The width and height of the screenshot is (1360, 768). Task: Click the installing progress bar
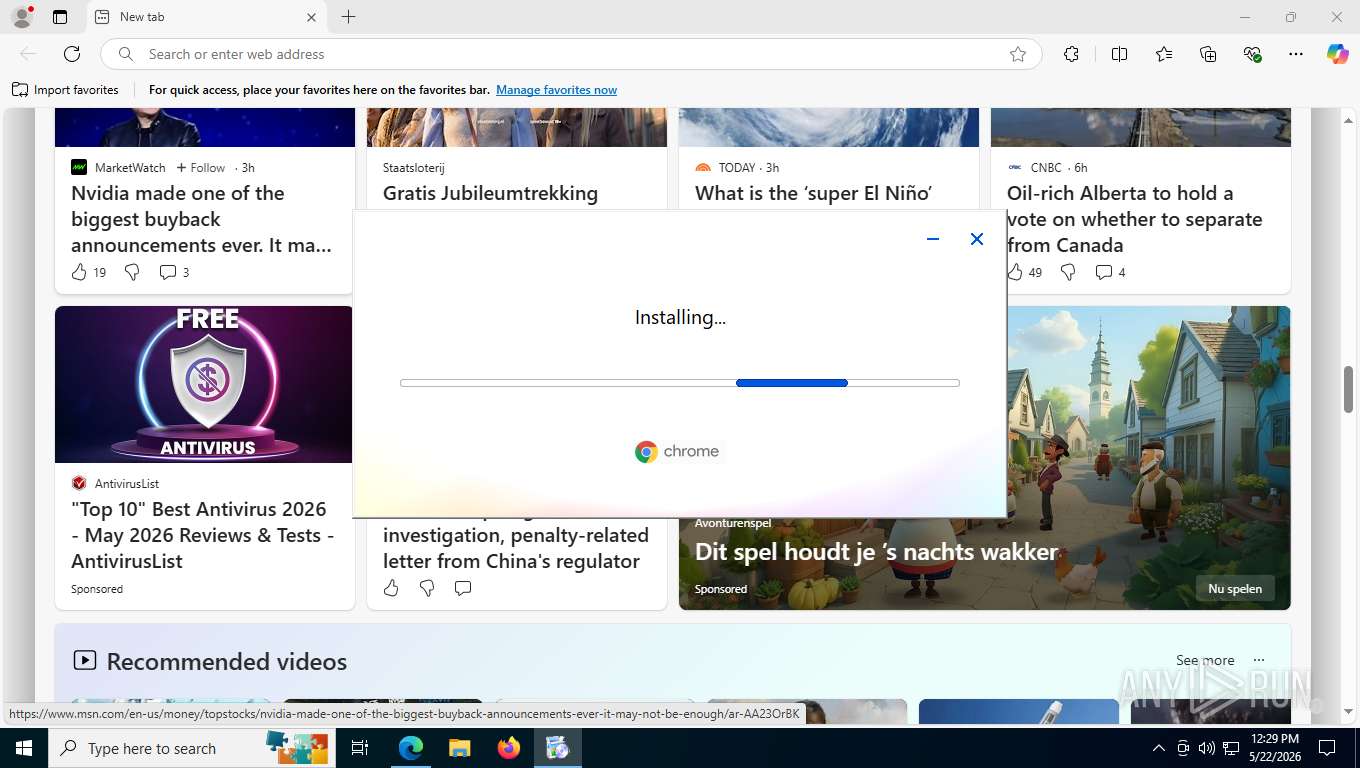click(x=680, y=383)
